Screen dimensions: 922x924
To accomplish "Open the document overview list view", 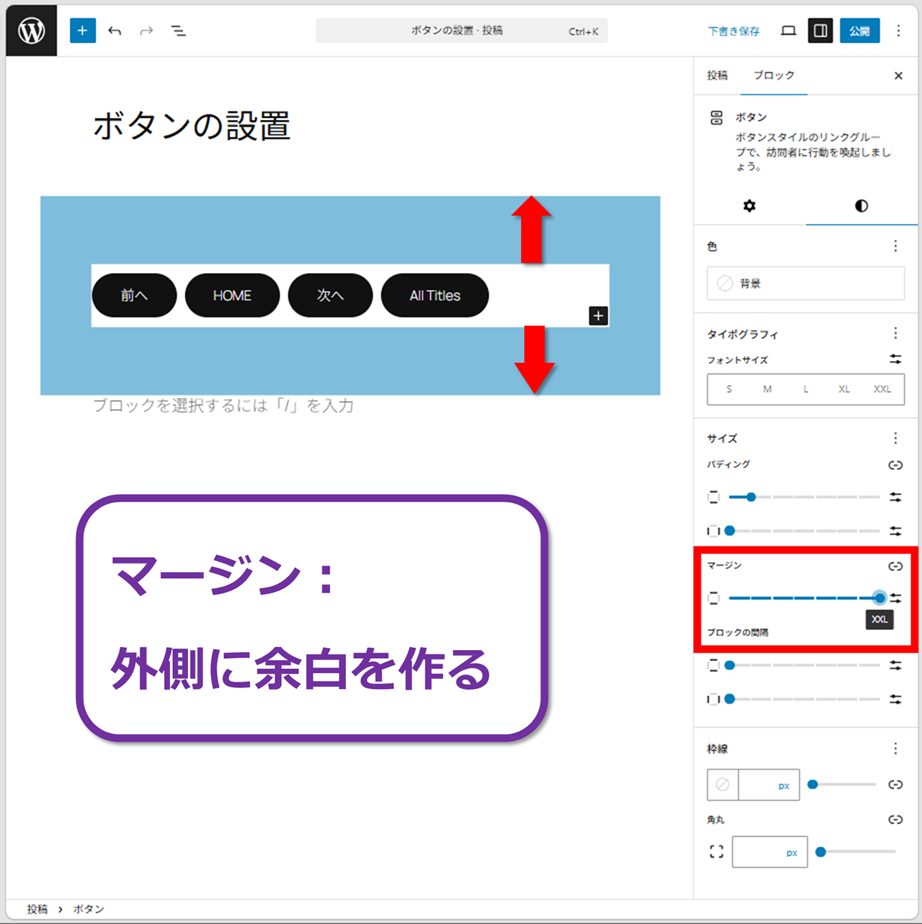I will click(x=178, y=31).
